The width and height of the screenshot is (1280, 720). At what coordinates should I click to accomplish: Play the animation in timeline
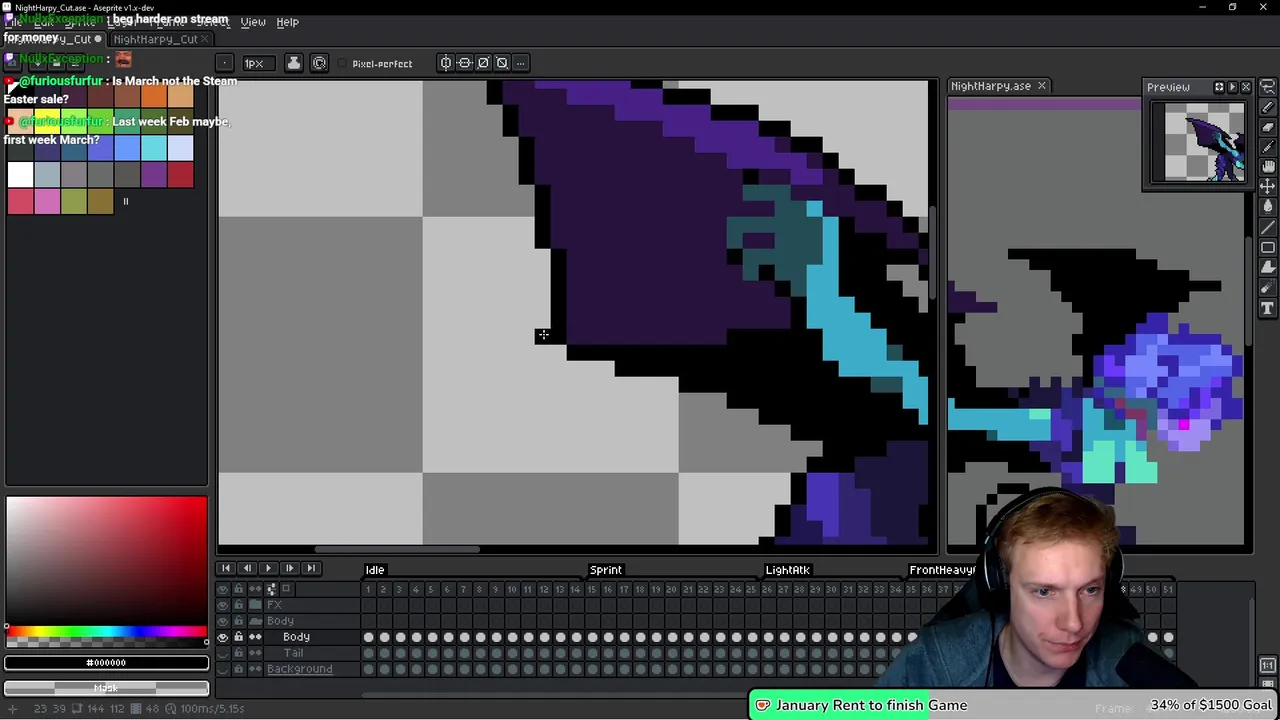(268, 568)
